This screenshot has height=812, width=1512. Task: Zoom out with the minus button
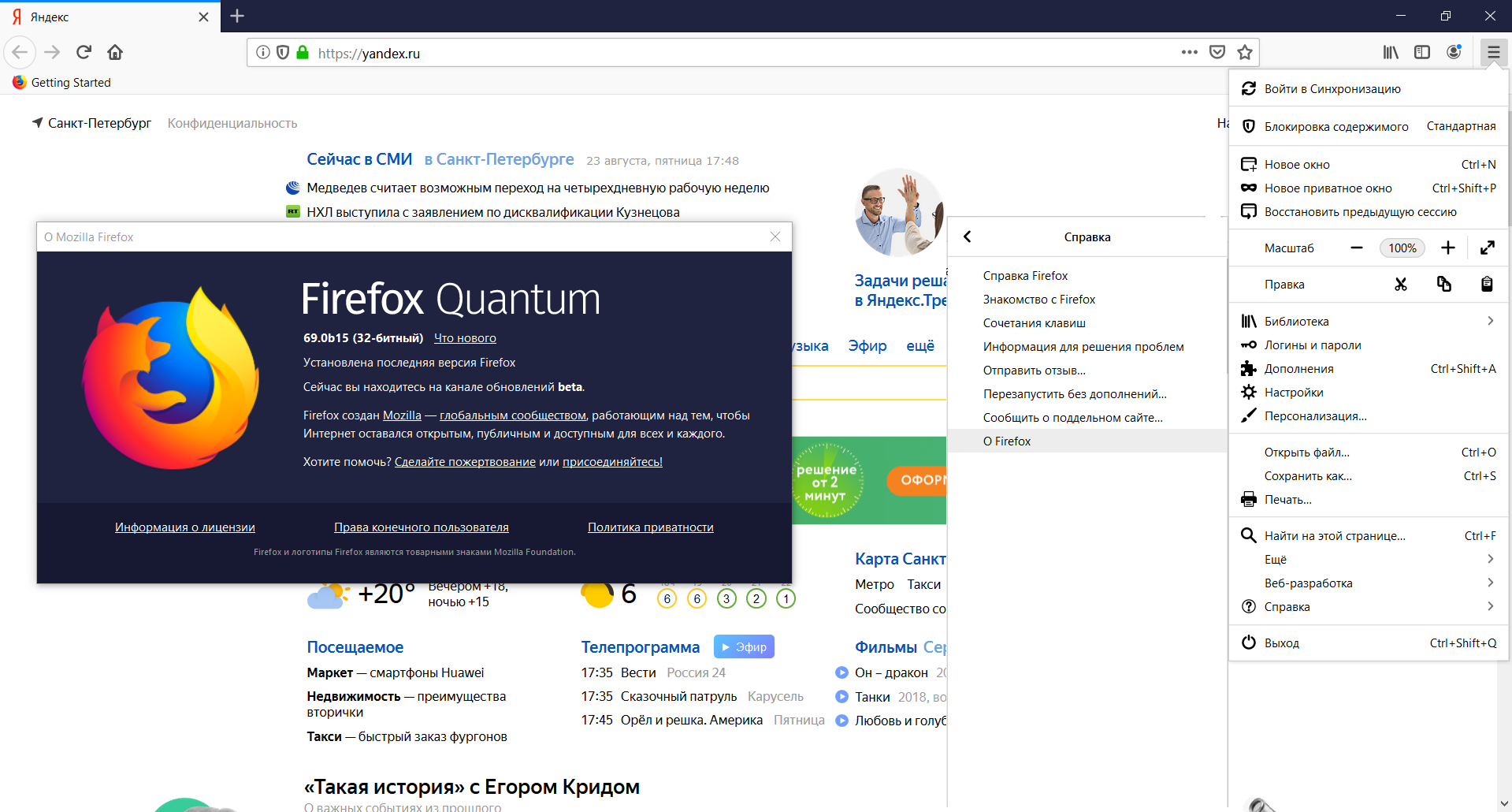[1357, 248]
